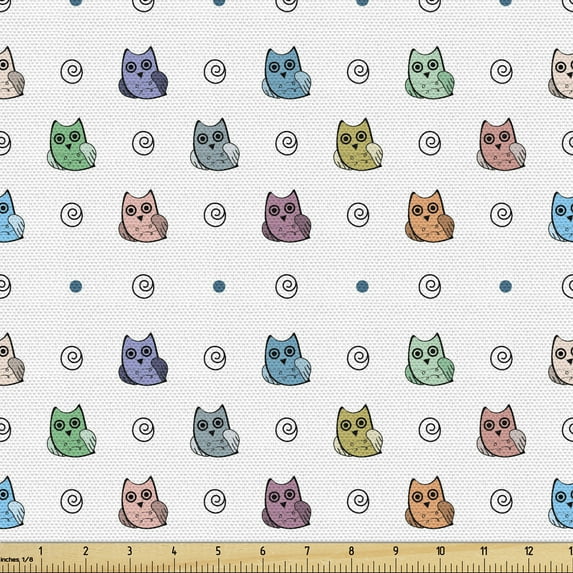Select the teal blue owl in the upper repeat
Viewport: 573px width, 573px height.
coord(286,73)
